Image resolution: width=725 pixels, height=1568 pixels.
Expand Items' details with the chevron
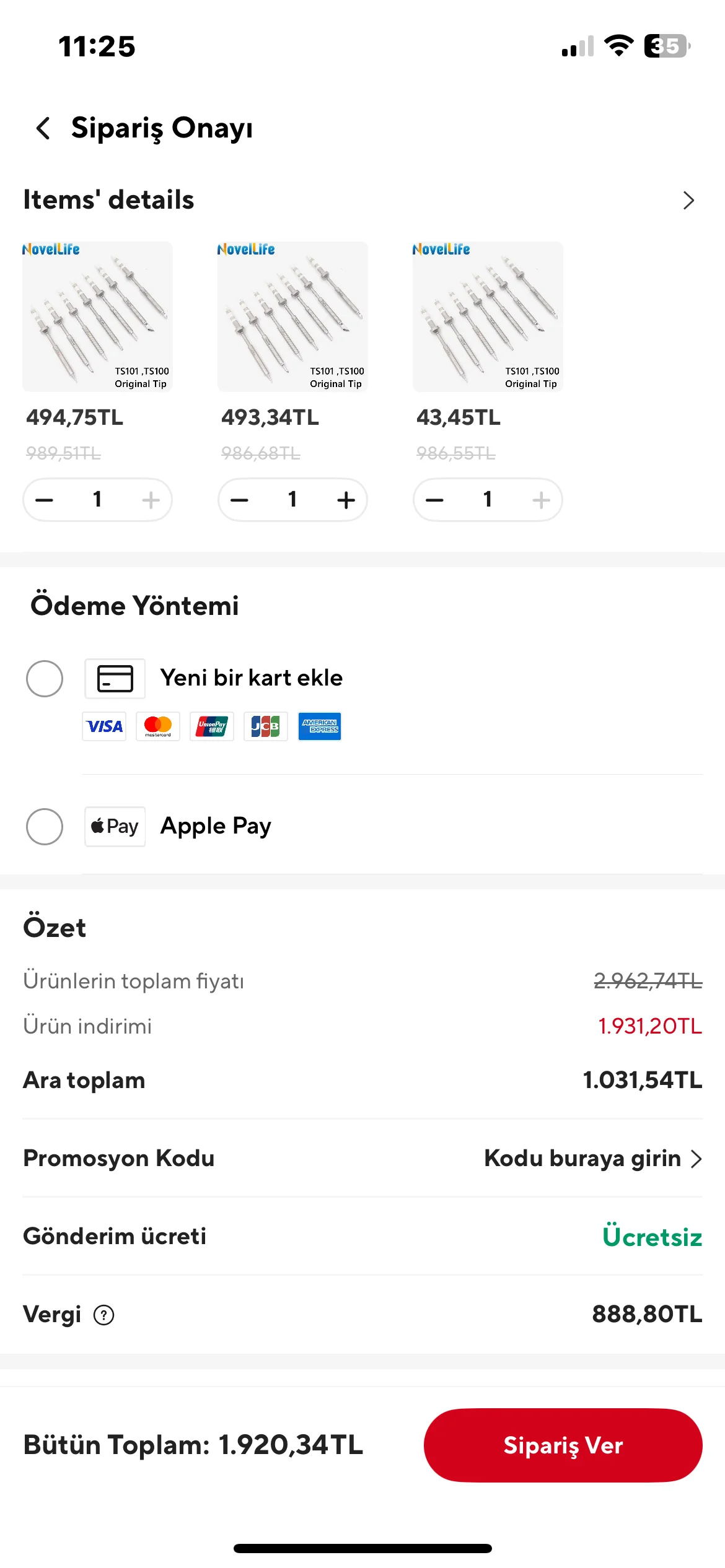click(688, 200)
